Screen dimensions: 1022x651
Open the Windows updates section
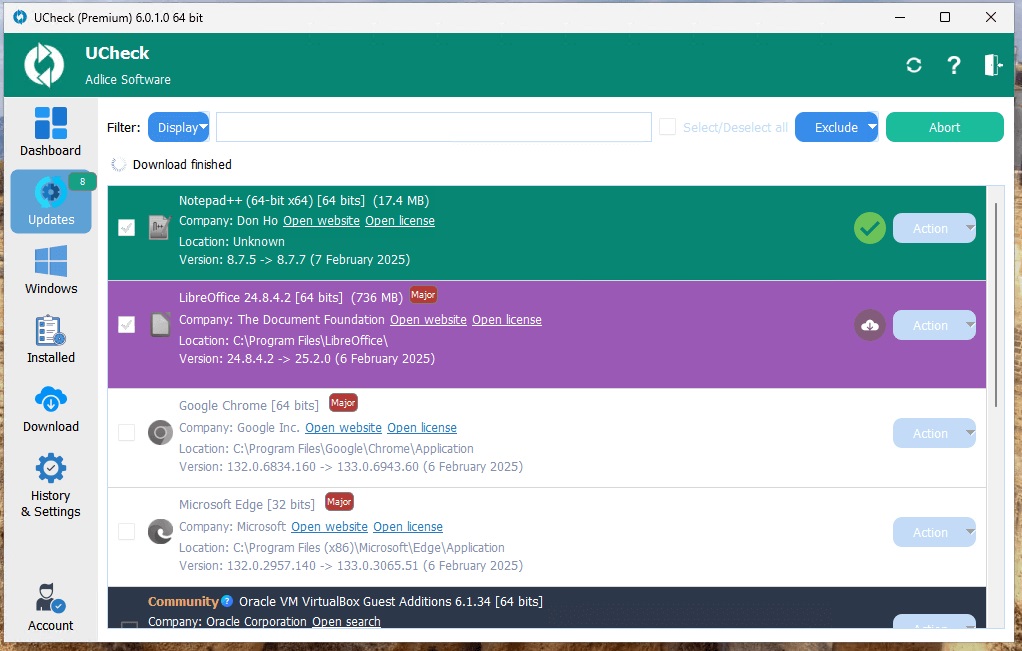pyautogui.click(x=50, y=270)
